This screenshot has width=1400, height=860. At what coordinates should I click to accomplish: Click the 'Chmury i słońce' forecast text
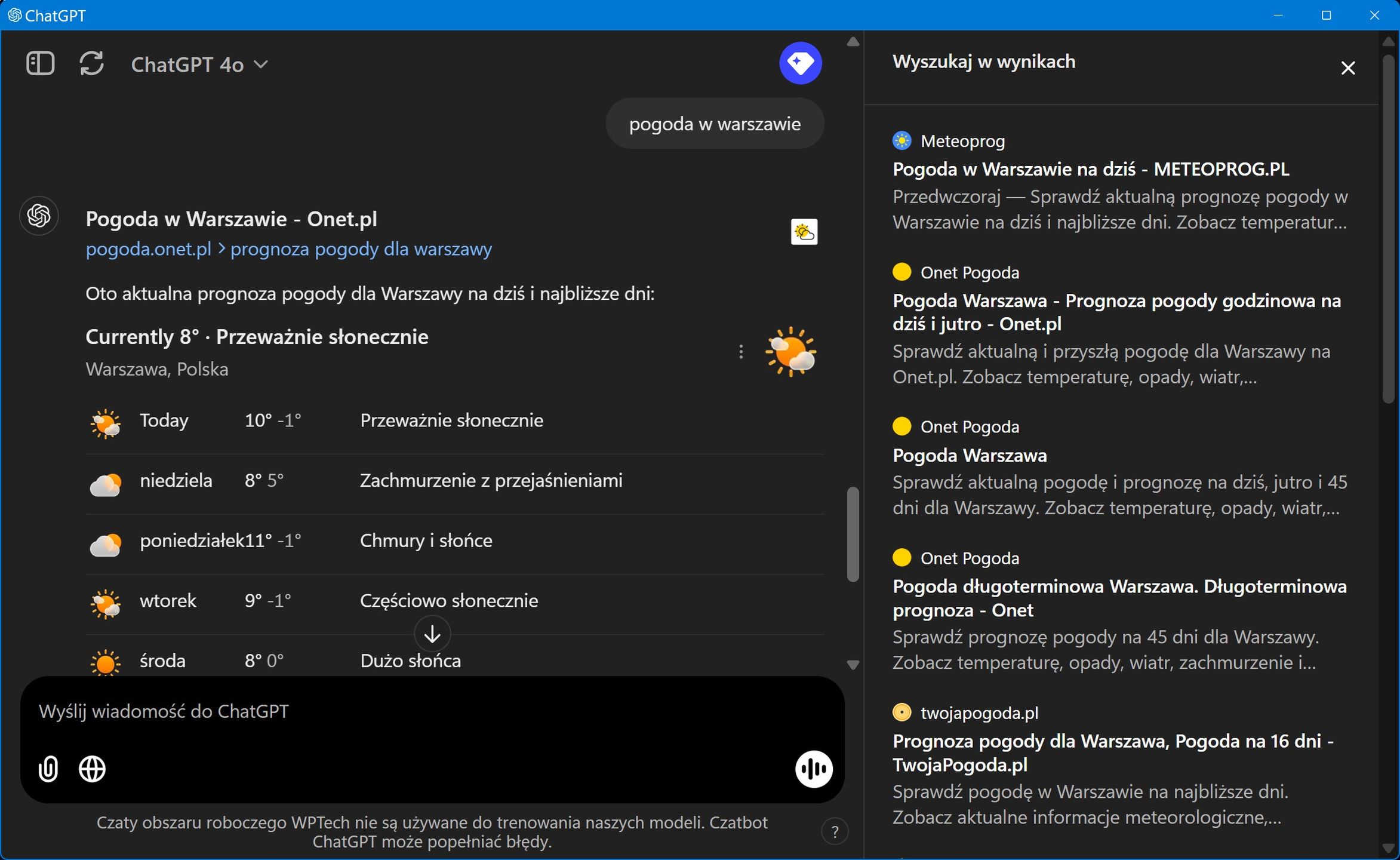426,540
